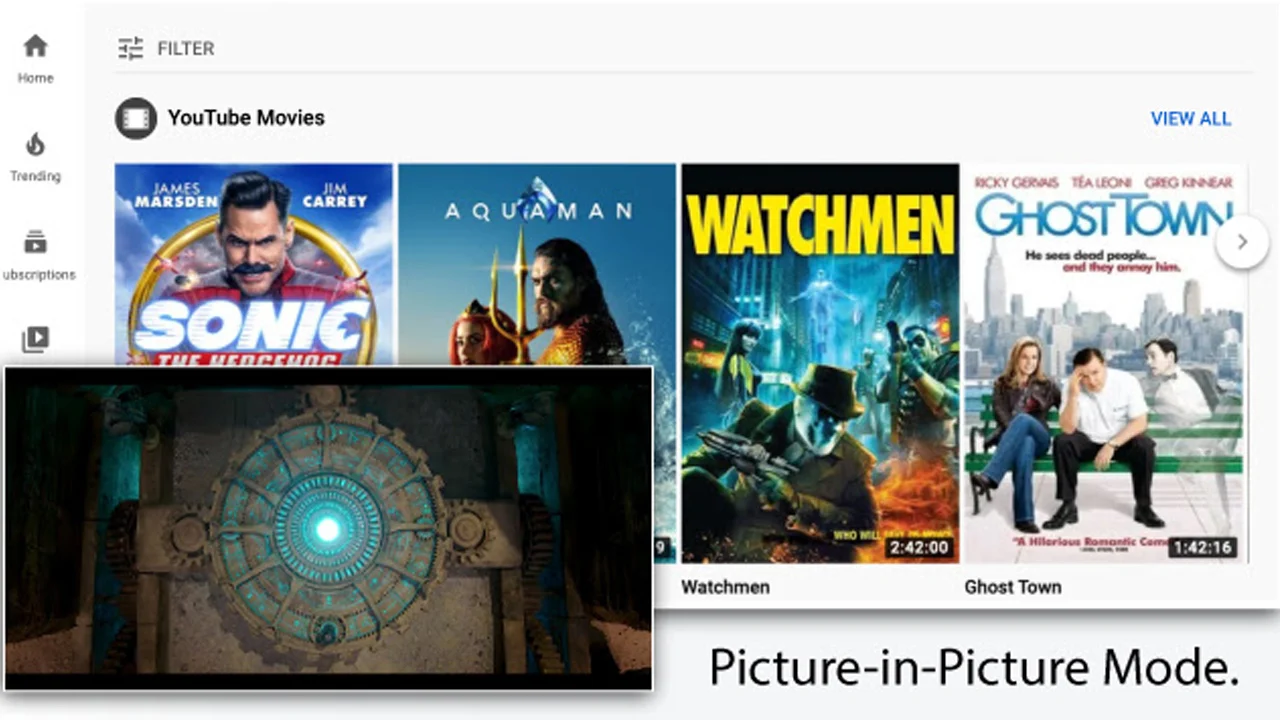
Task: Select the Aquaman movie poster
Action: coord(537,265)
